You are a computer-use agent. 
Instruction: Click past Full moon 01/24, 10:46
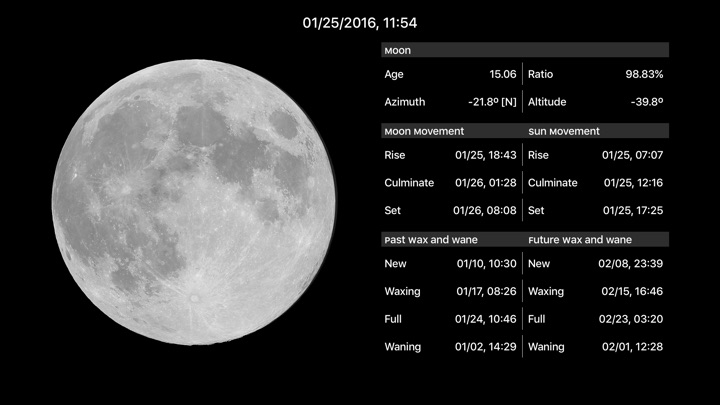(x=486, y=319)
